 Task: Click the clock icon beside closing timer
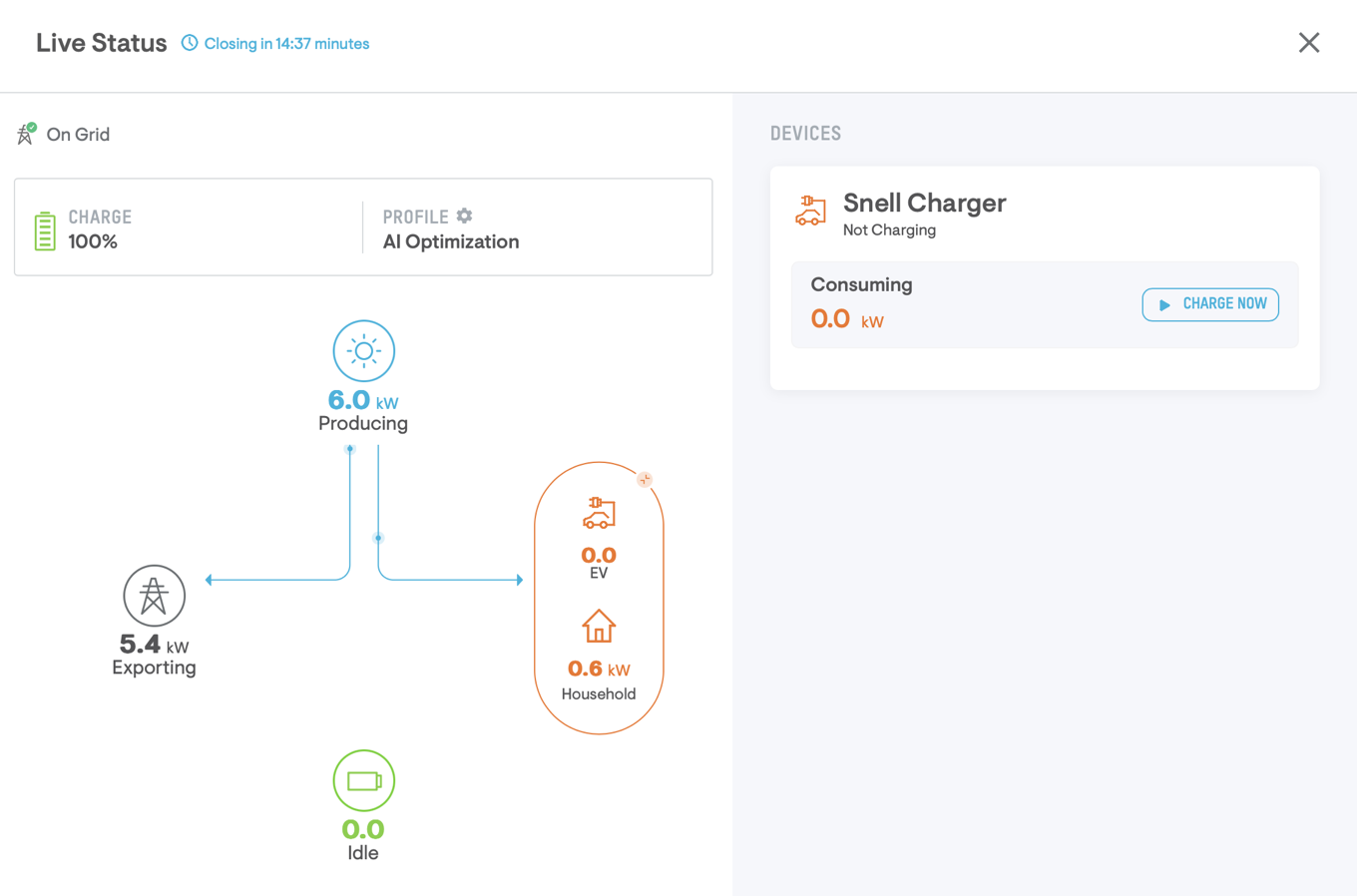click(189, 43)
